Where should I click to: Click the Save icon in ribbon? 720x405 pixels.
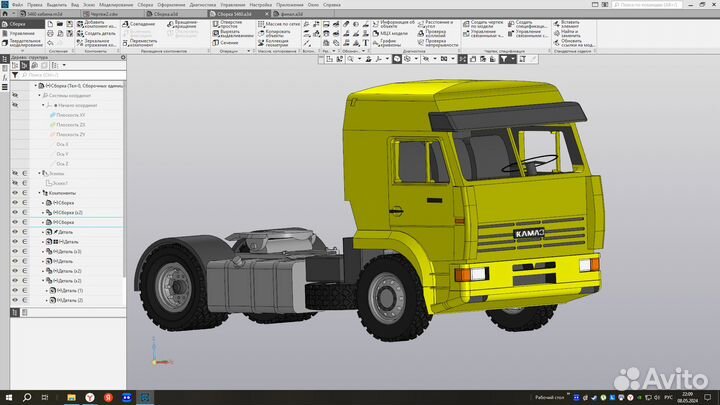coord(69,24)
